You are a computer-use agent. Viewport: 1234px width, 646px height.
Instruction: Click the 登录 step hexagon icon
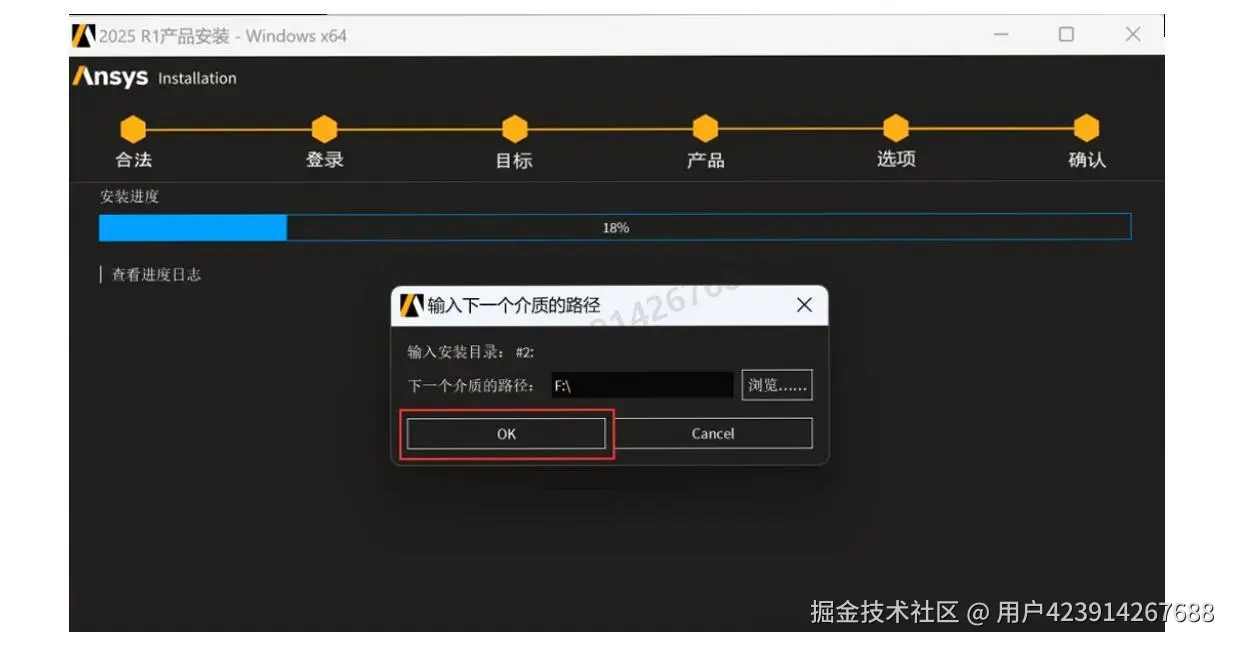pyautogui.click(x=325, y=128)
